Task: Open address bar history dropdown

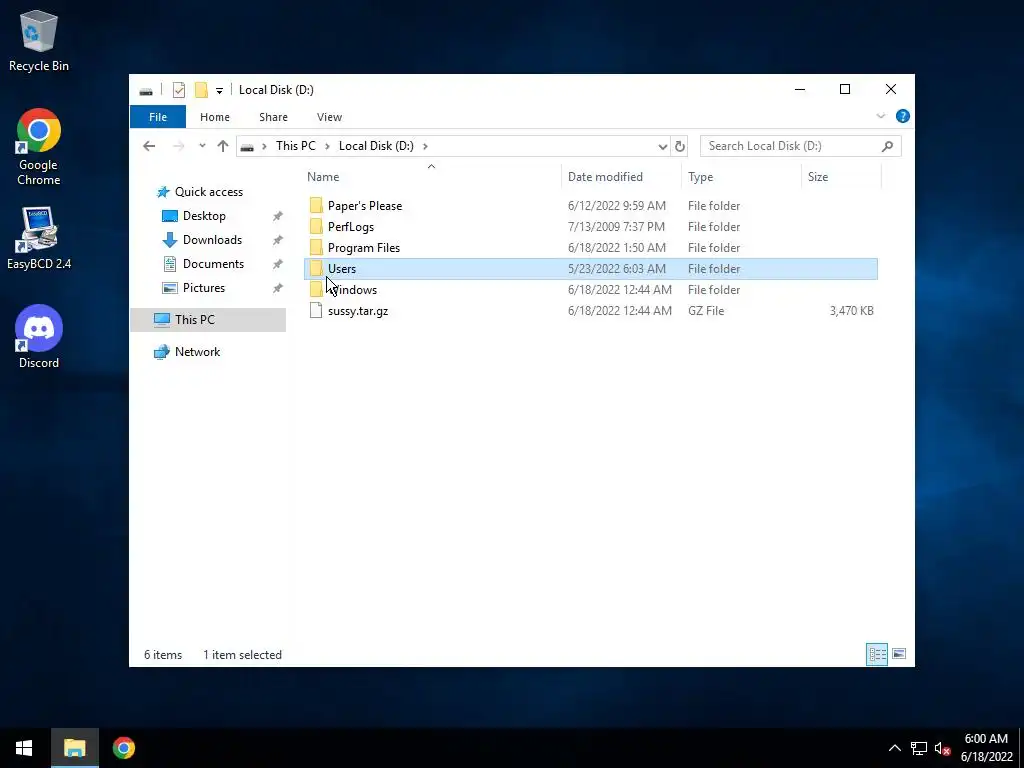Action: 662,146
